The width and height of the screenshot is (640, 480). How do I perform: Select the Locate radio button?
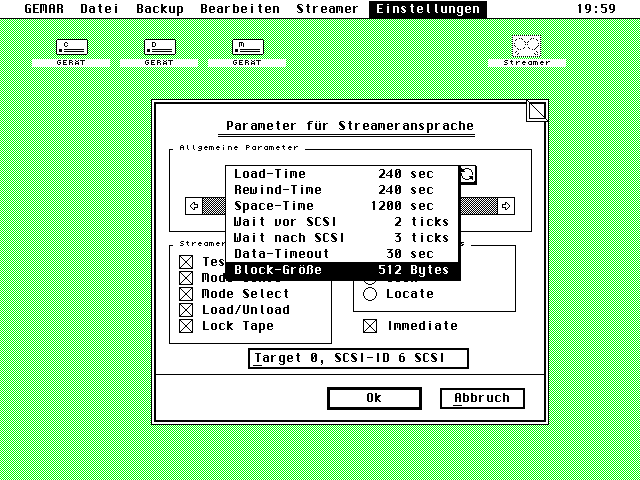click(370, 294)
